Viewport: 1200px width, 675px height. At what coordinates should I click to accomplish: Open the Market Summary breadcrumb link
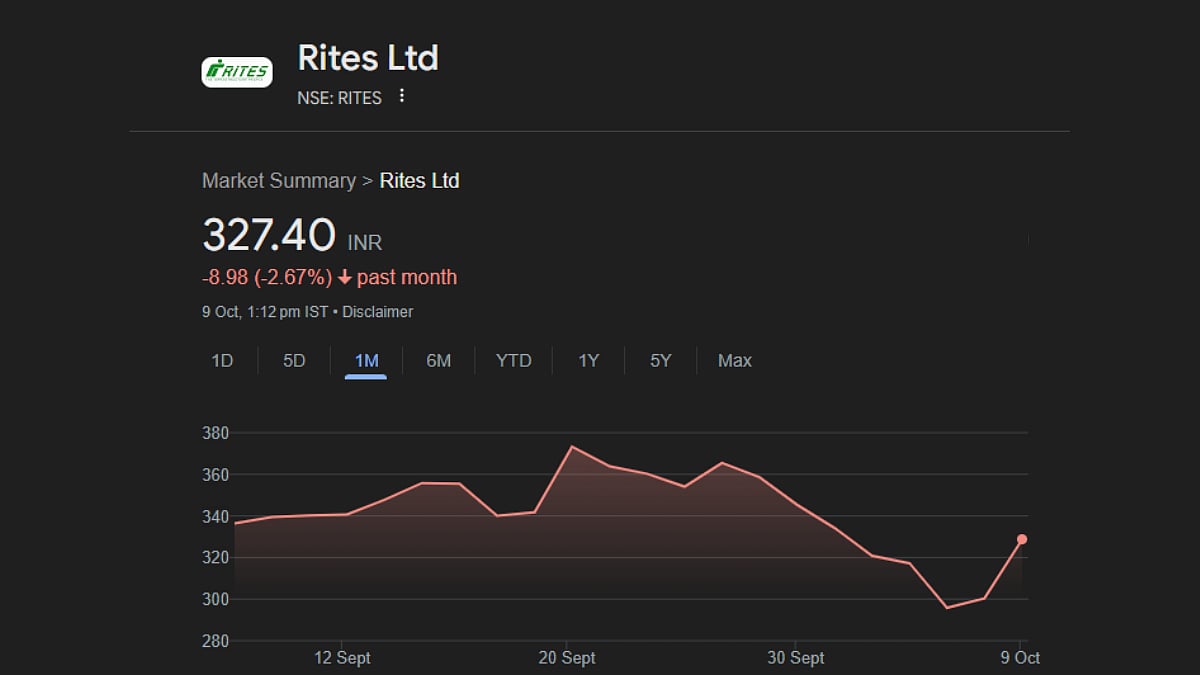[279, 181]
